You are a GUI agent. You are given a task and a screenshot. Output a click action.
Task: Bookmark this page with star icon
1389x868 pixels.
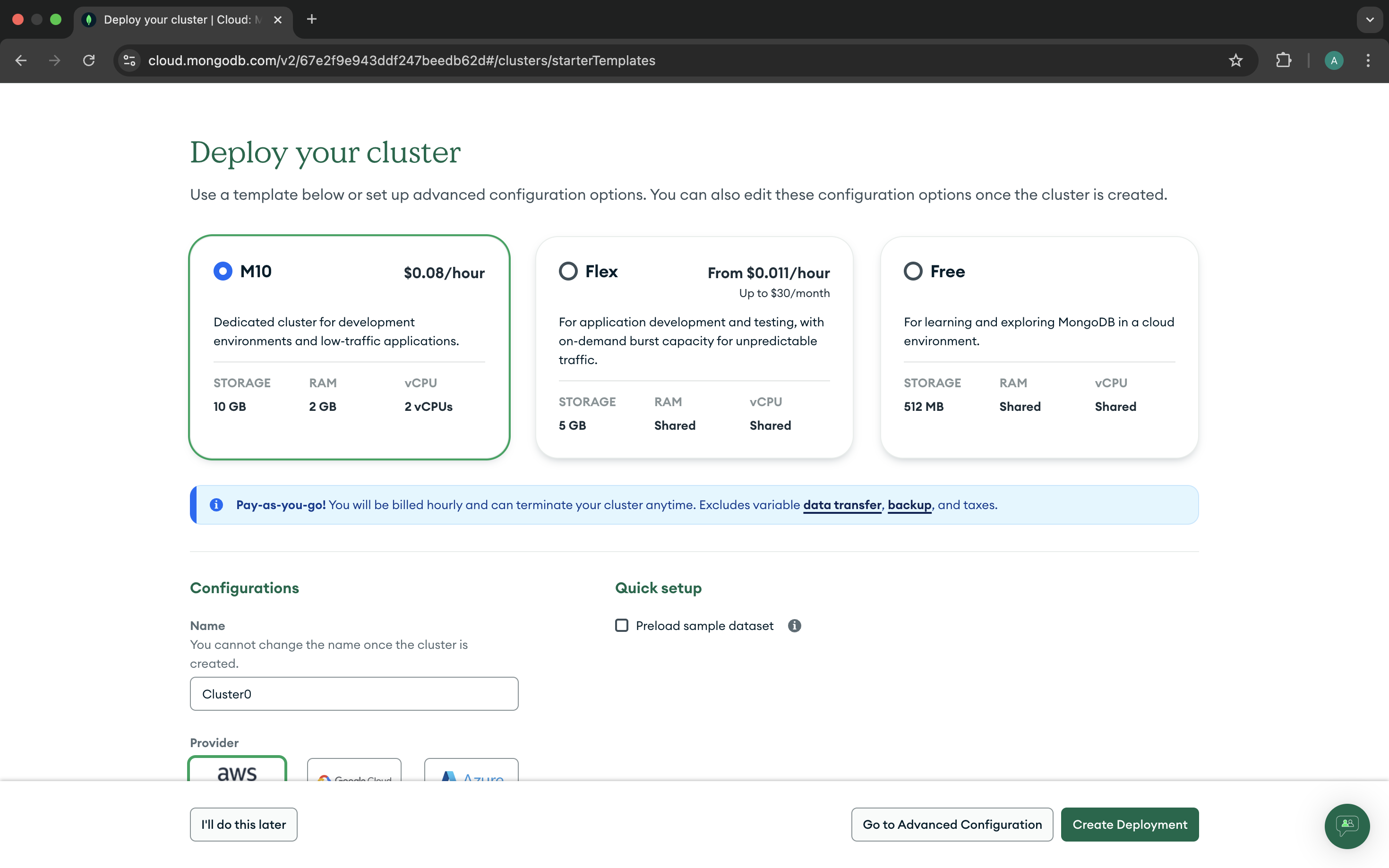pyautogui.click(x=1235, y=60)
